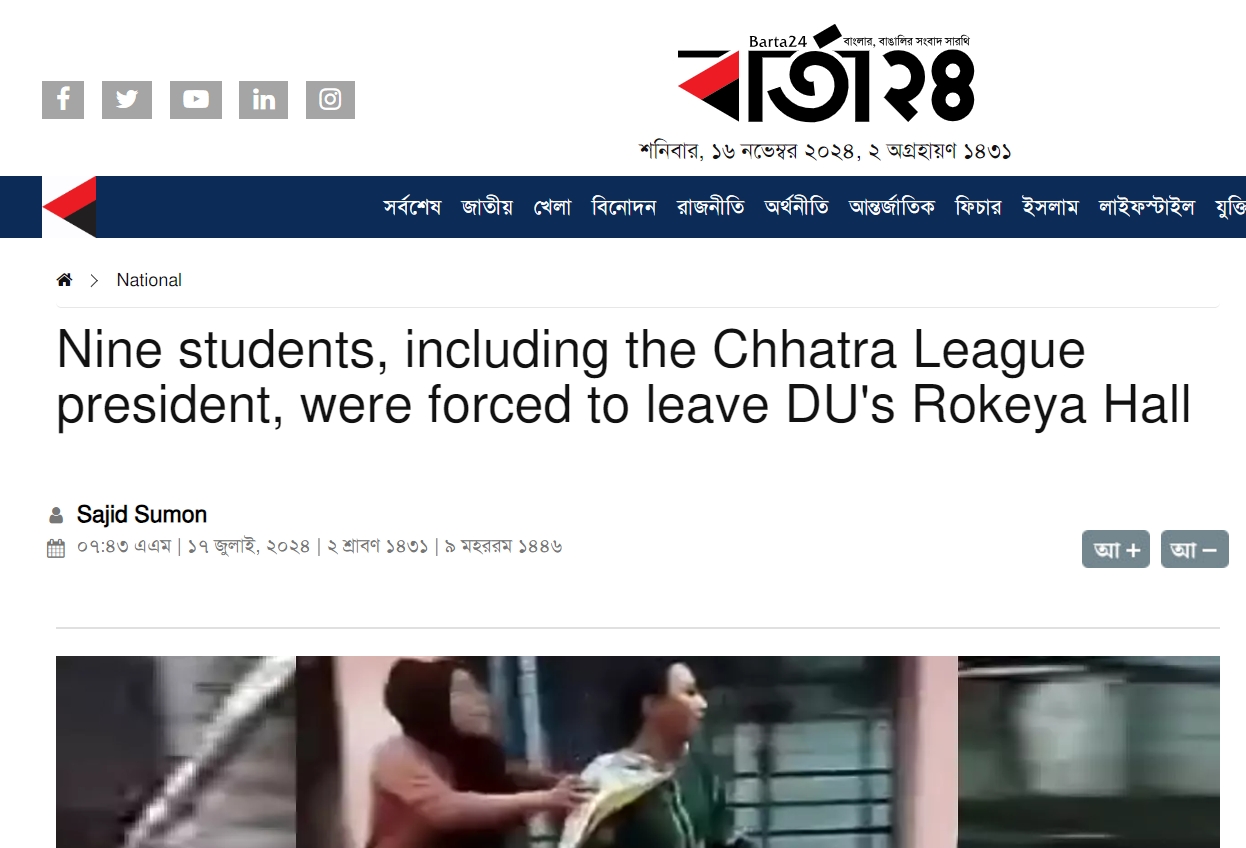
Task: Increase font size with আ + button
Action: pos(1116,549)
